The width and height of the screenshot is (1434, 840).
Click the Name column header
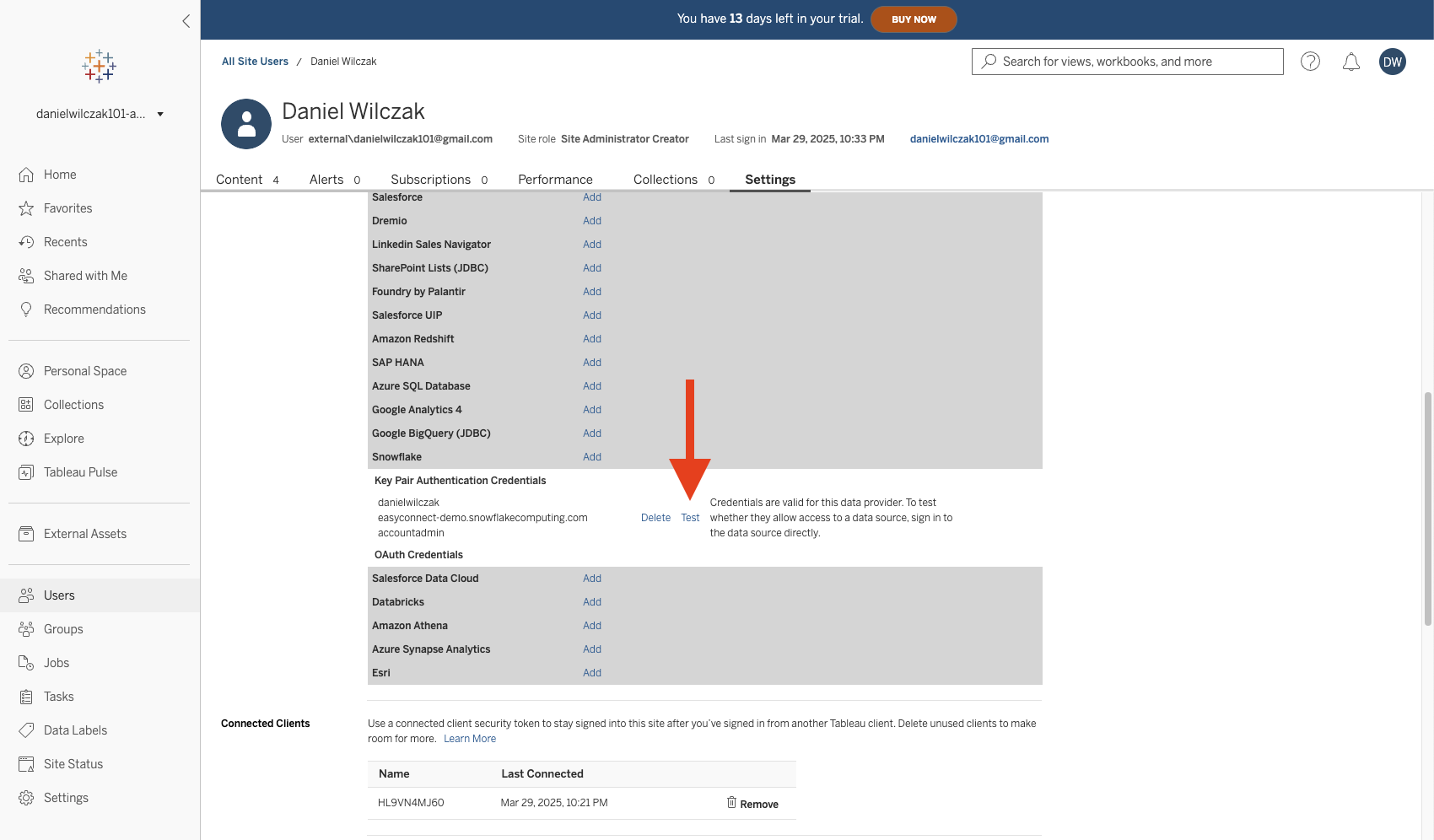pos(394,774)
